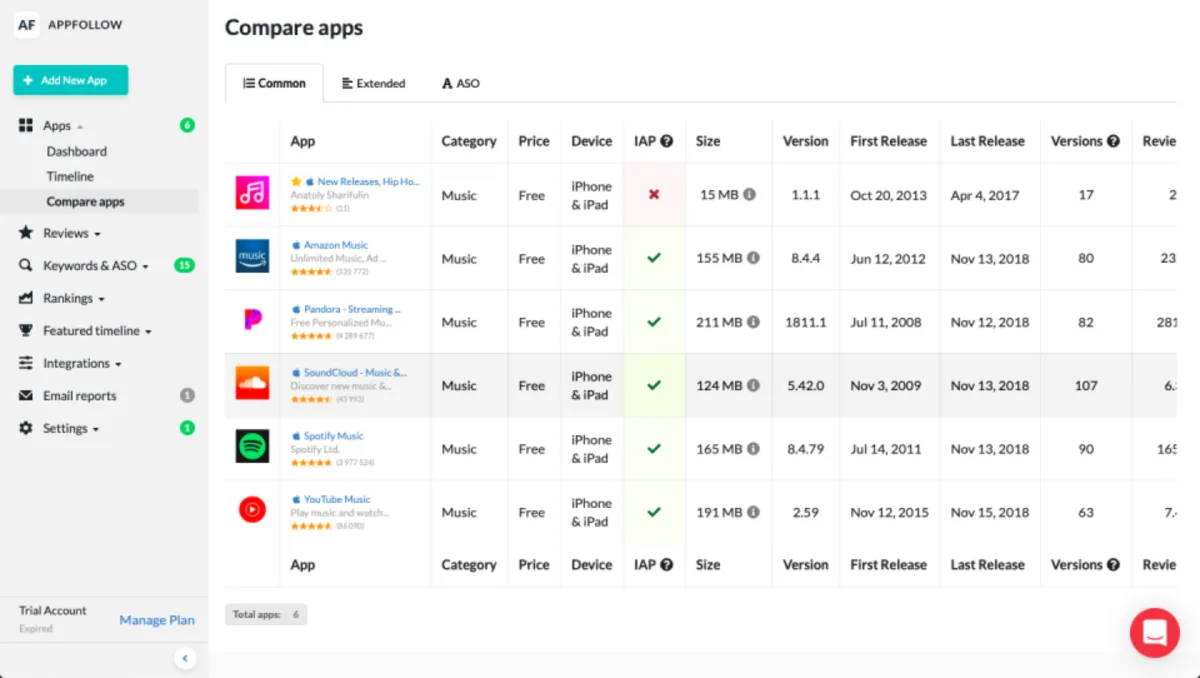Click the IAP help question mark icon
The image size is (1200, 678).
667,141
